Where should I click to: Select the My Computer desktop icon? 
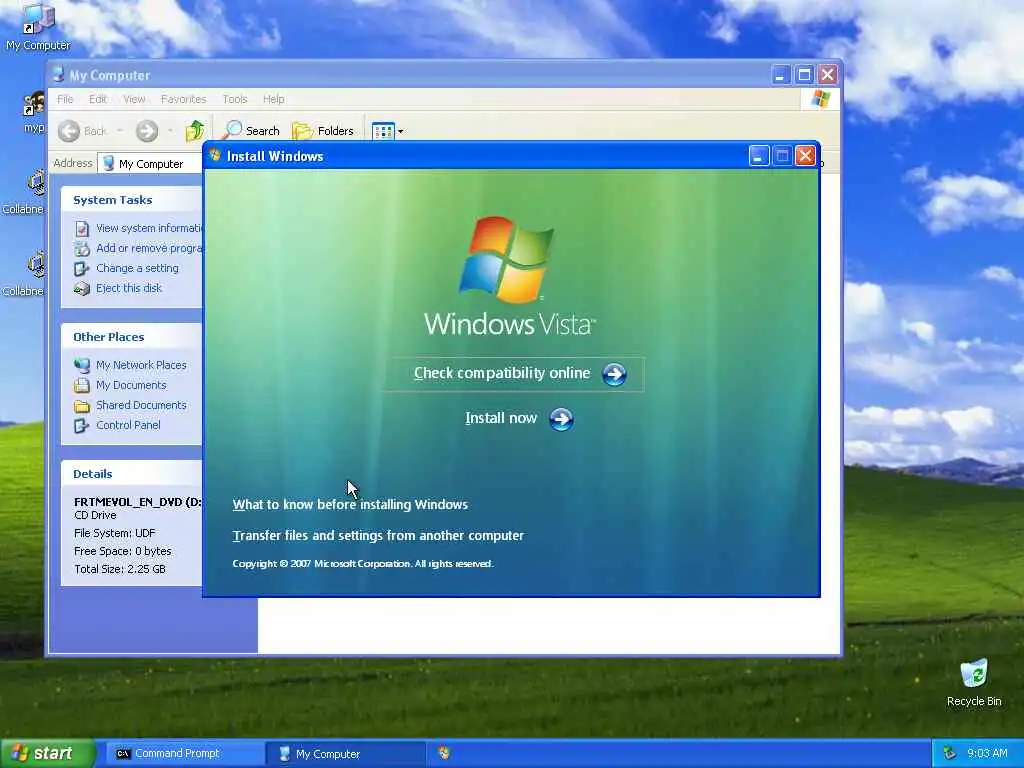point(38,27)
